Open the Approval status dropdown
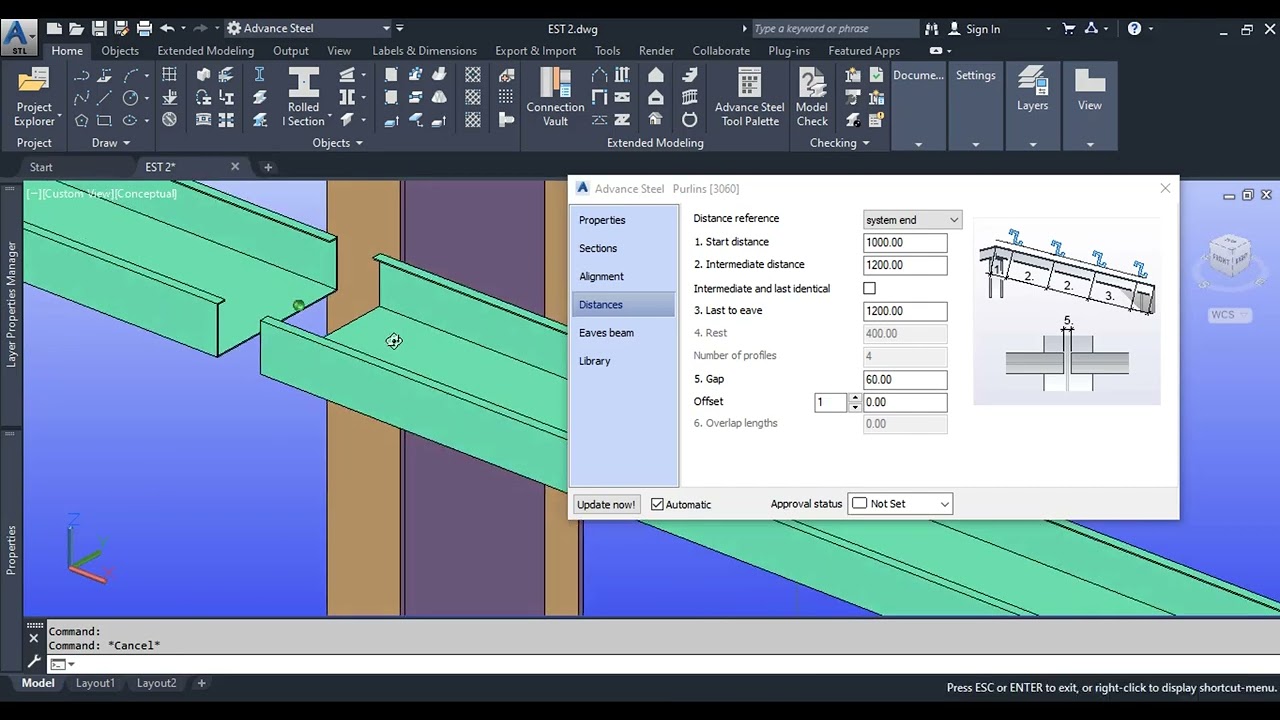Viewport: 1280px width, 720px height. click(900, 504)
